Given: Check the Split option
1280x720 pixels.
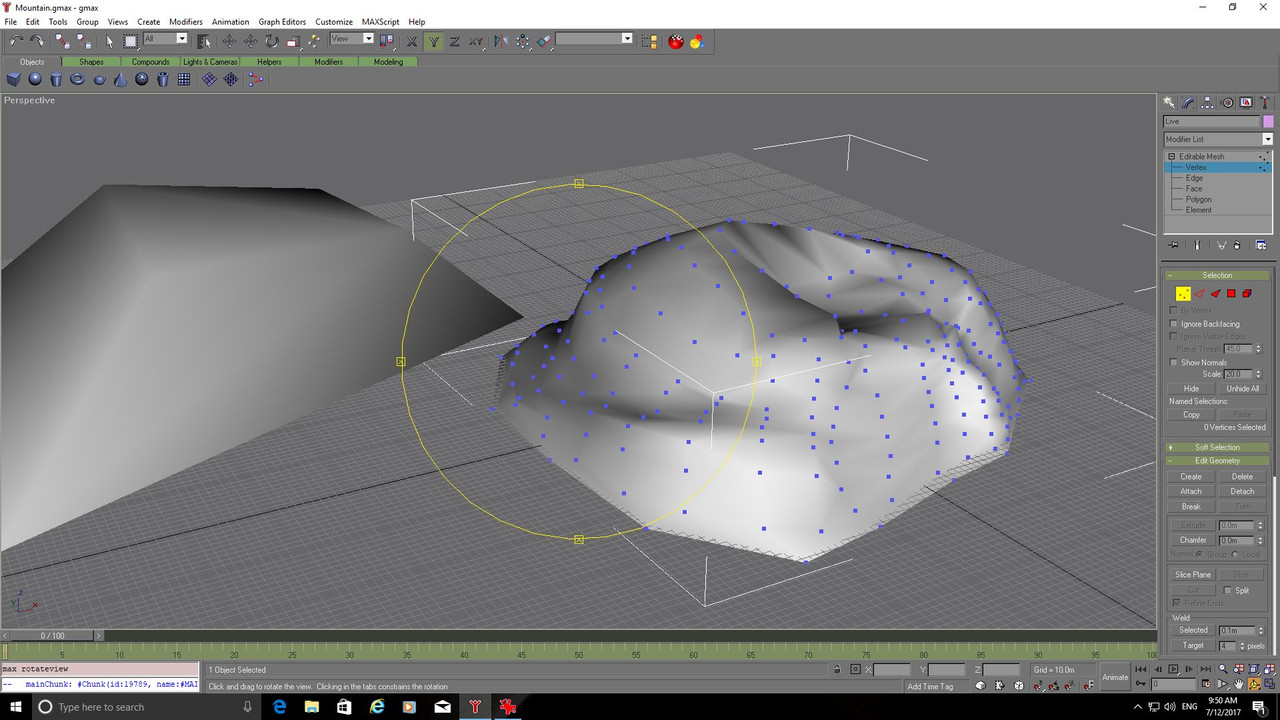Looking at the screenshot, I should point(1228,590).
